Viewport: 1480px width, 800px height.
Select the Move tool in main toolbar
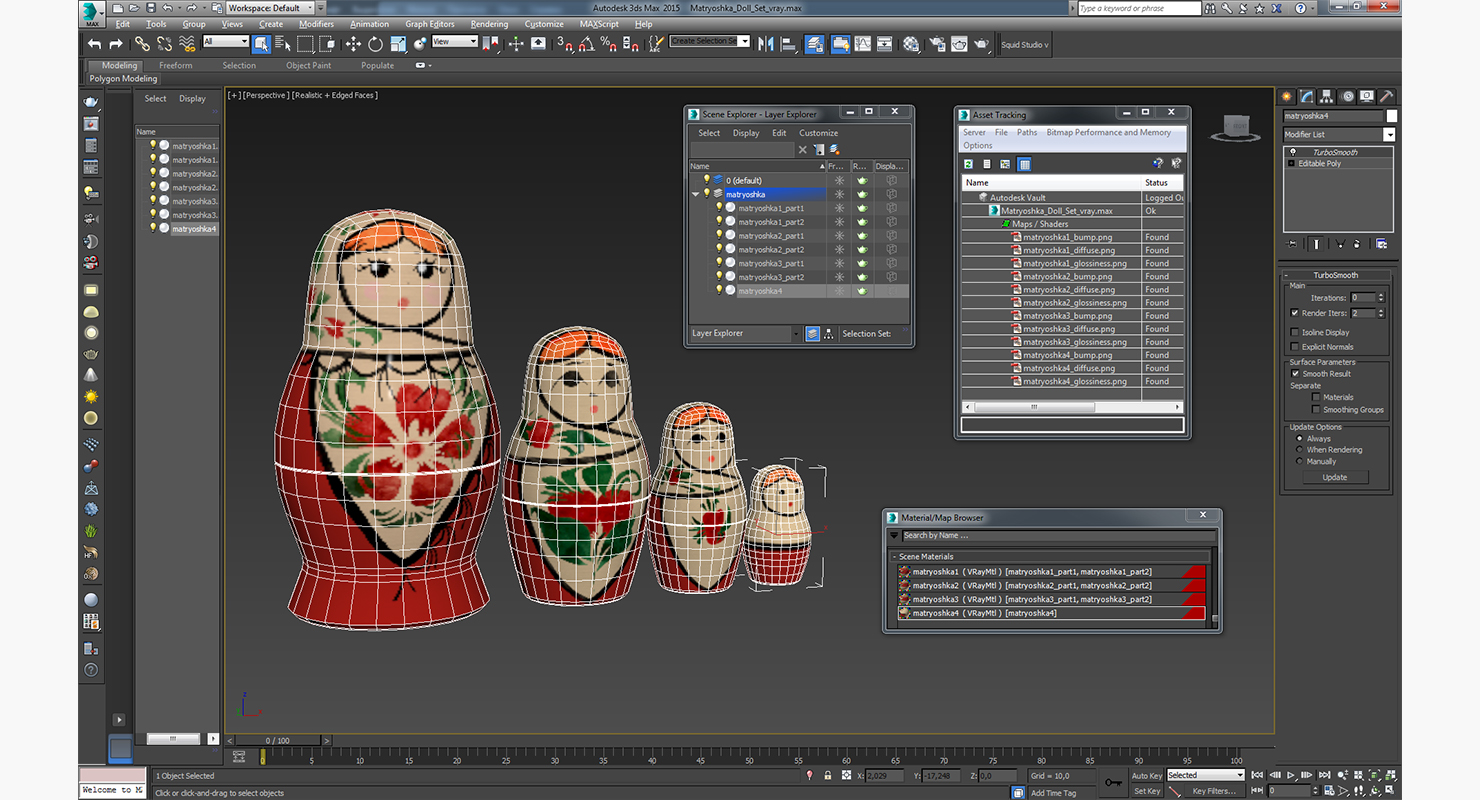(x=353, y=44)
